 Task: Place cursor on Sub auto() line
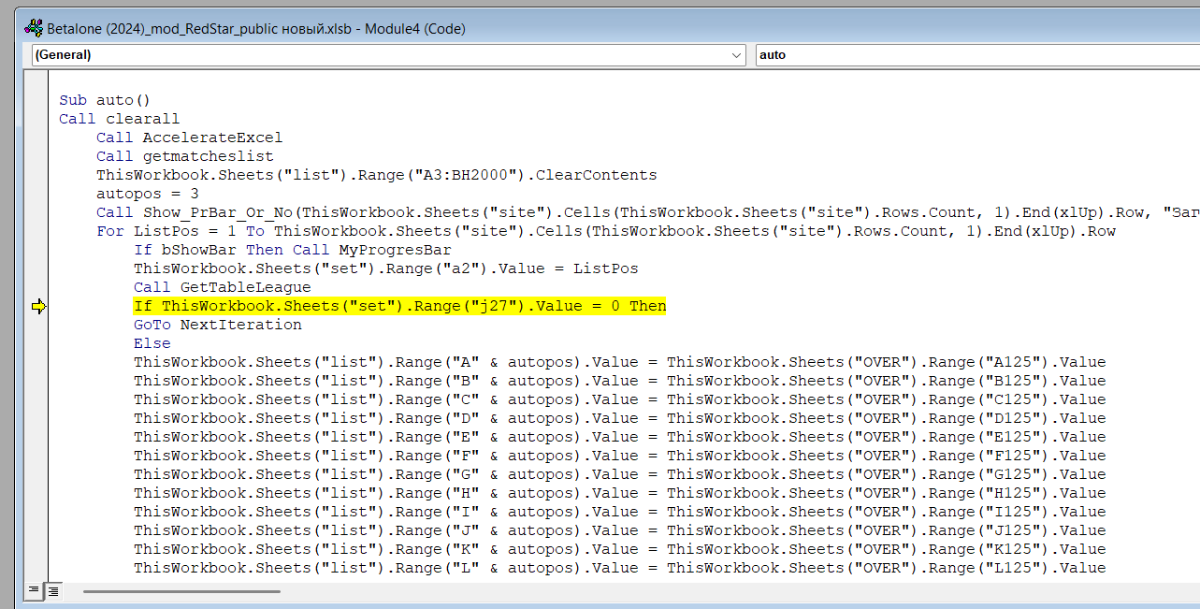click(x=104, y=100)
